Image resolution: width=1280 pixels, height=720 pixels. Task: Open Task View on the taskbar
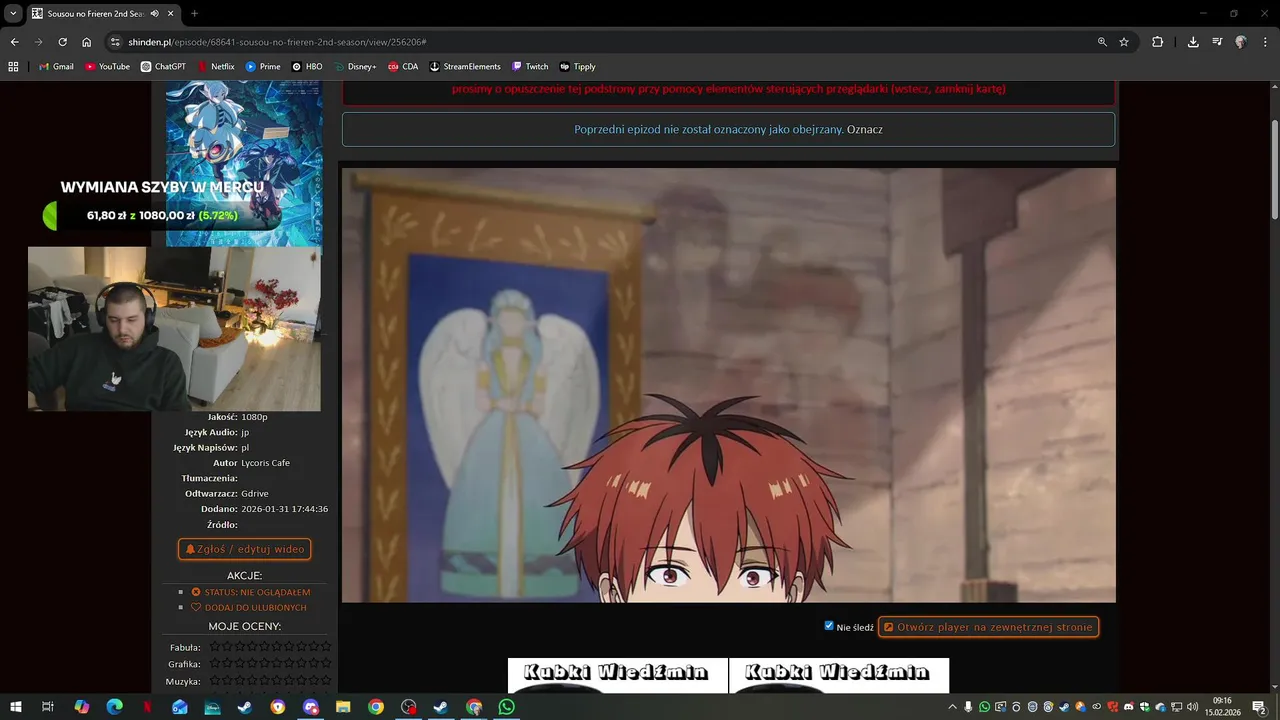47,707
